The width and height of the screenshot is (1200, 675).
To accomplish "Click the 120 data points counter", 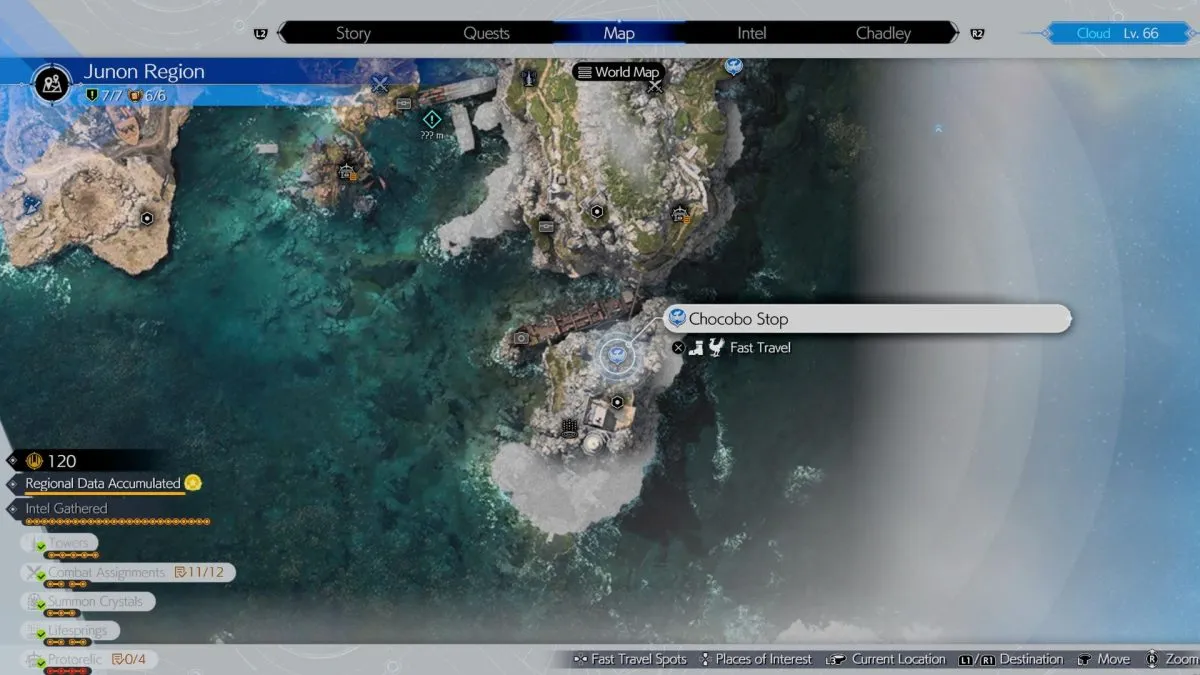I will pyautogui.click(x=51, y=461).
